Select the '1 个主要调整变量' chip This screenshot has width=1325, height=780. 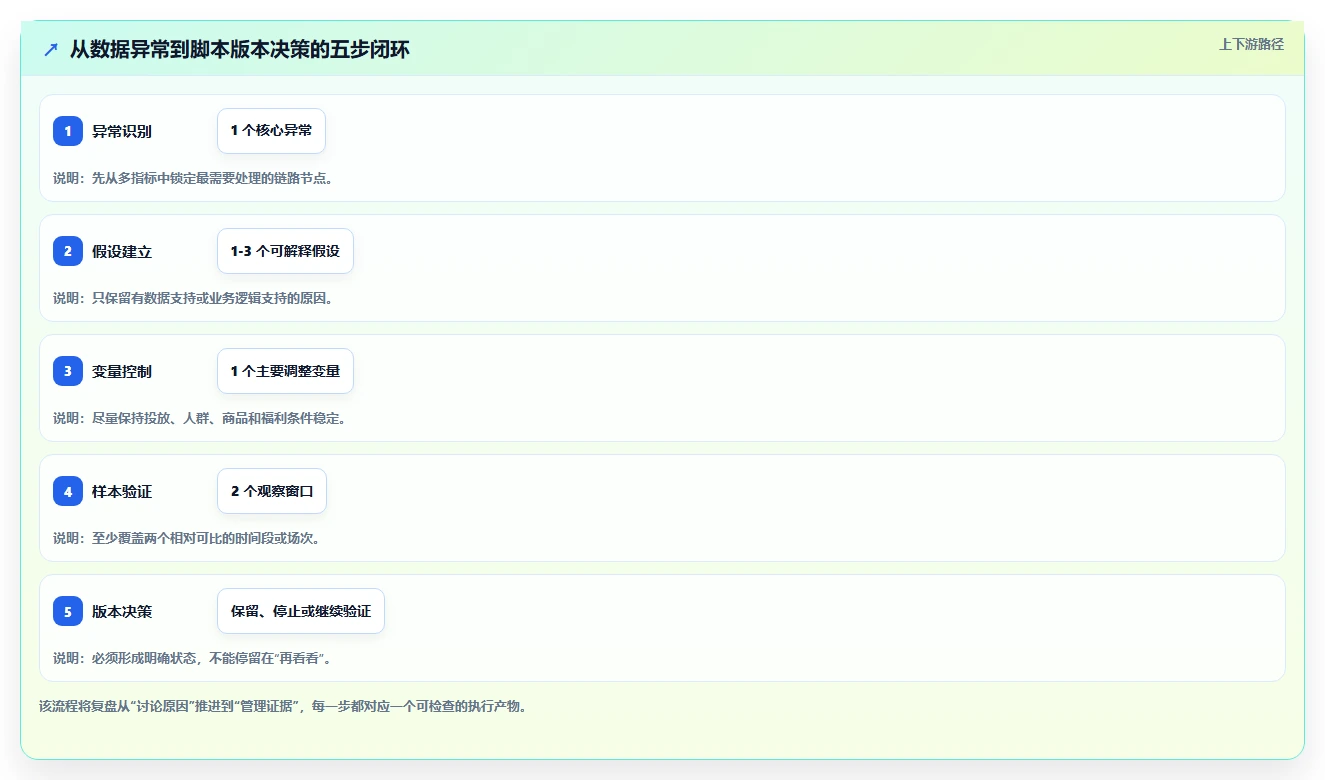285,371
